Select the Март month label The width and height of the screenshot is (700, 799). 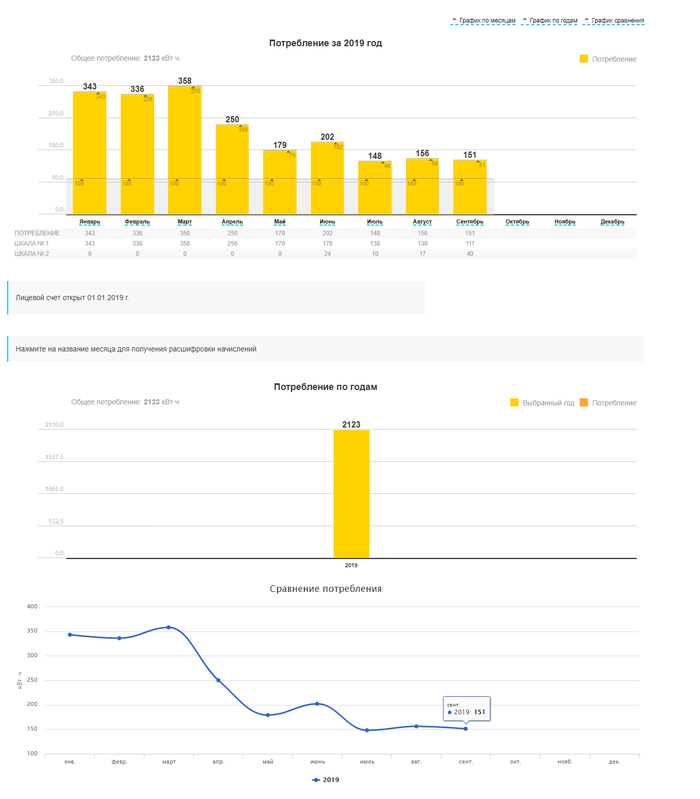tap(185, 222)
